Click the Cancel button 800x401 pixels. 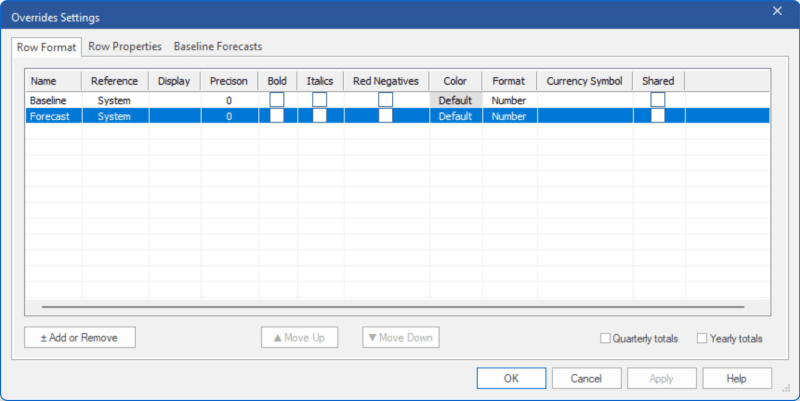pyautogui.click(x=586, y=378)
